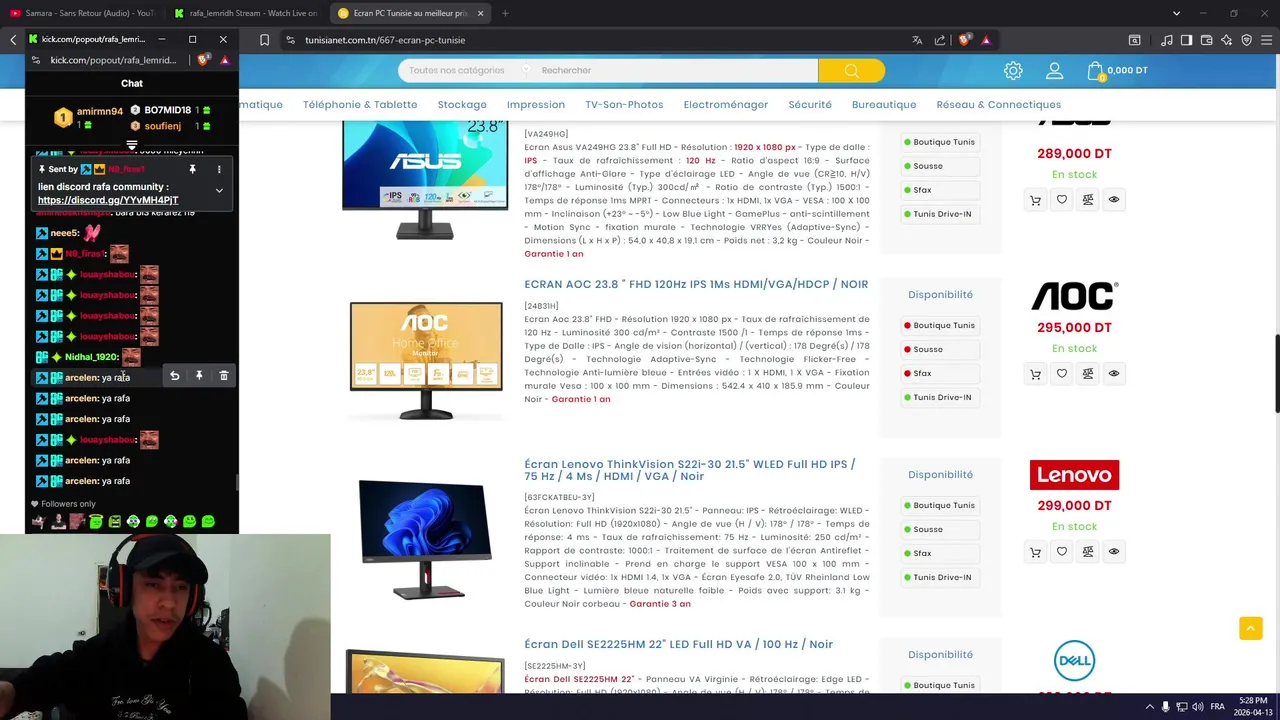The image size is (1280, 720).
Task: Open the Lenovo ThinkVision S22i-30 product link
Action: pyautogui.click(x=690, y=470)
